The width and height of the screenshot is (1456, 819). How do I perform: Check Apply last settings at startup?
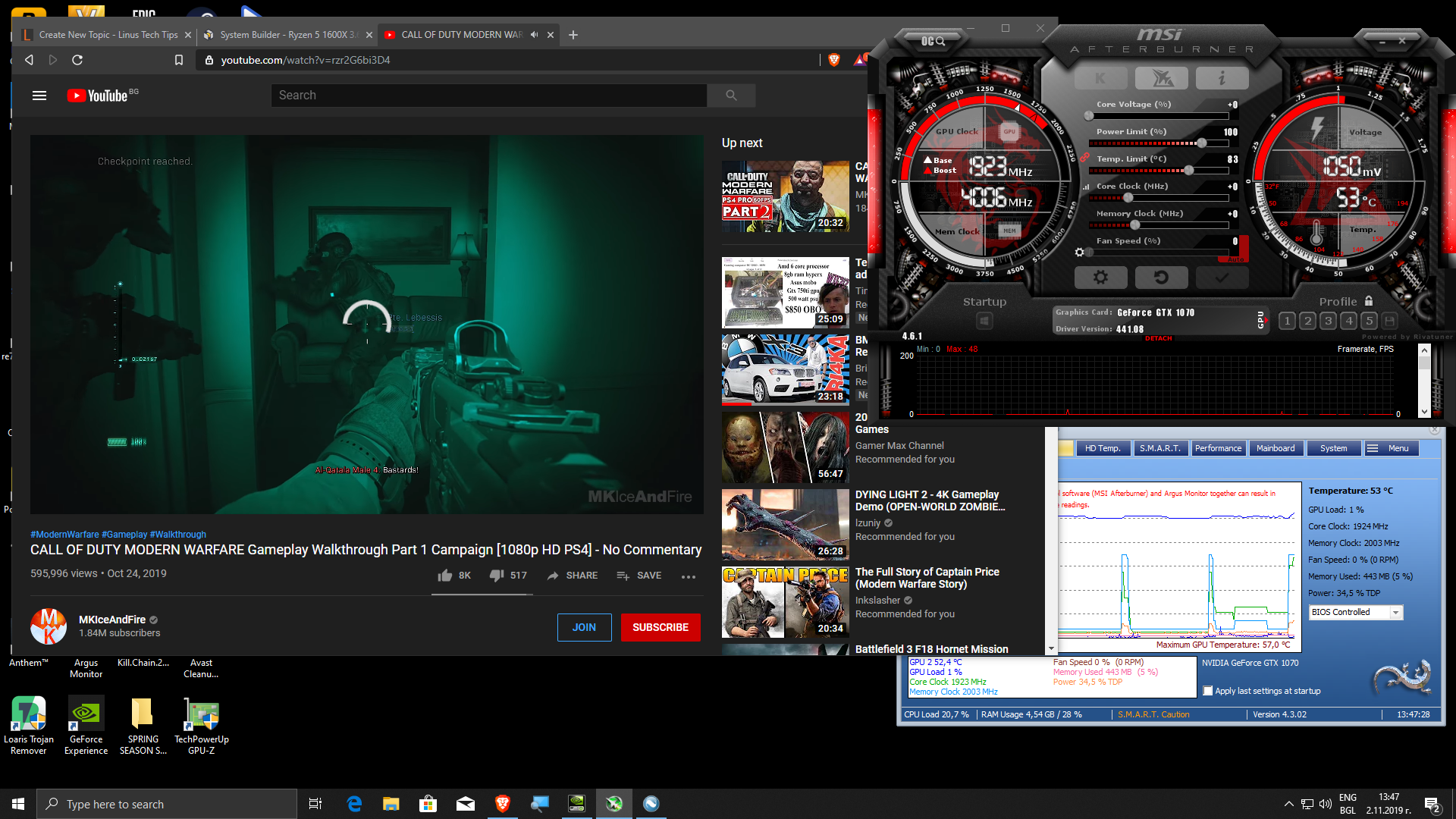click(1208, 691)
